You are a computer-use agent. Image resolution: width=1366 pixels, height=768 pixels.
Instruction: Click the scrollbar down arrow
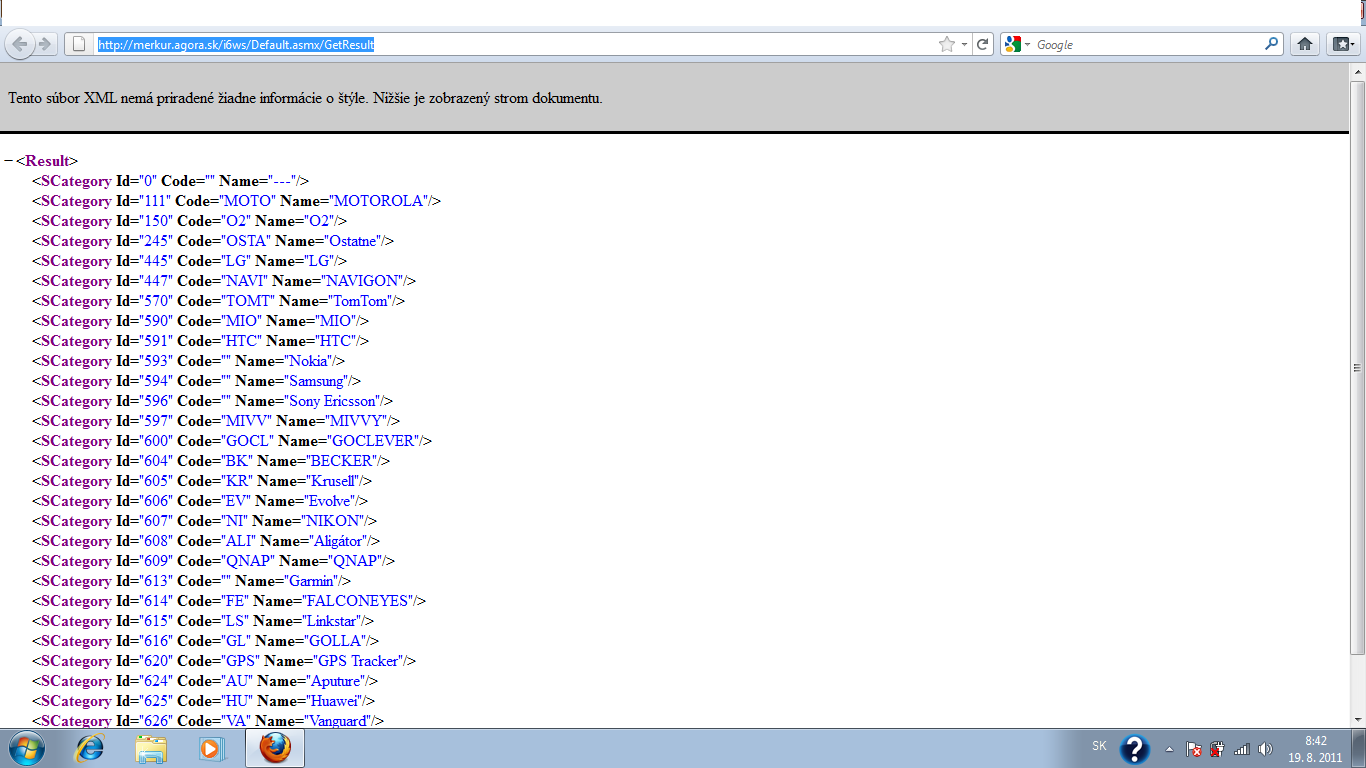point(1357,720)
